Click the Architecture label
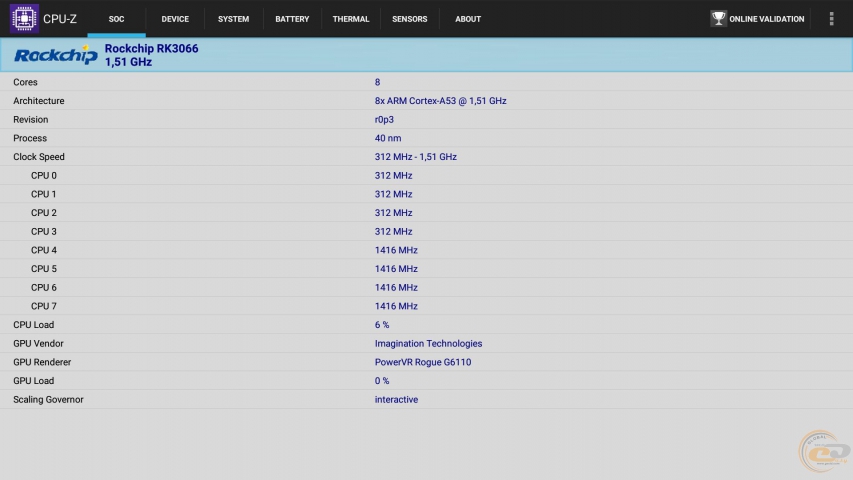Screen dimensions: 853x480 (39, 101)
